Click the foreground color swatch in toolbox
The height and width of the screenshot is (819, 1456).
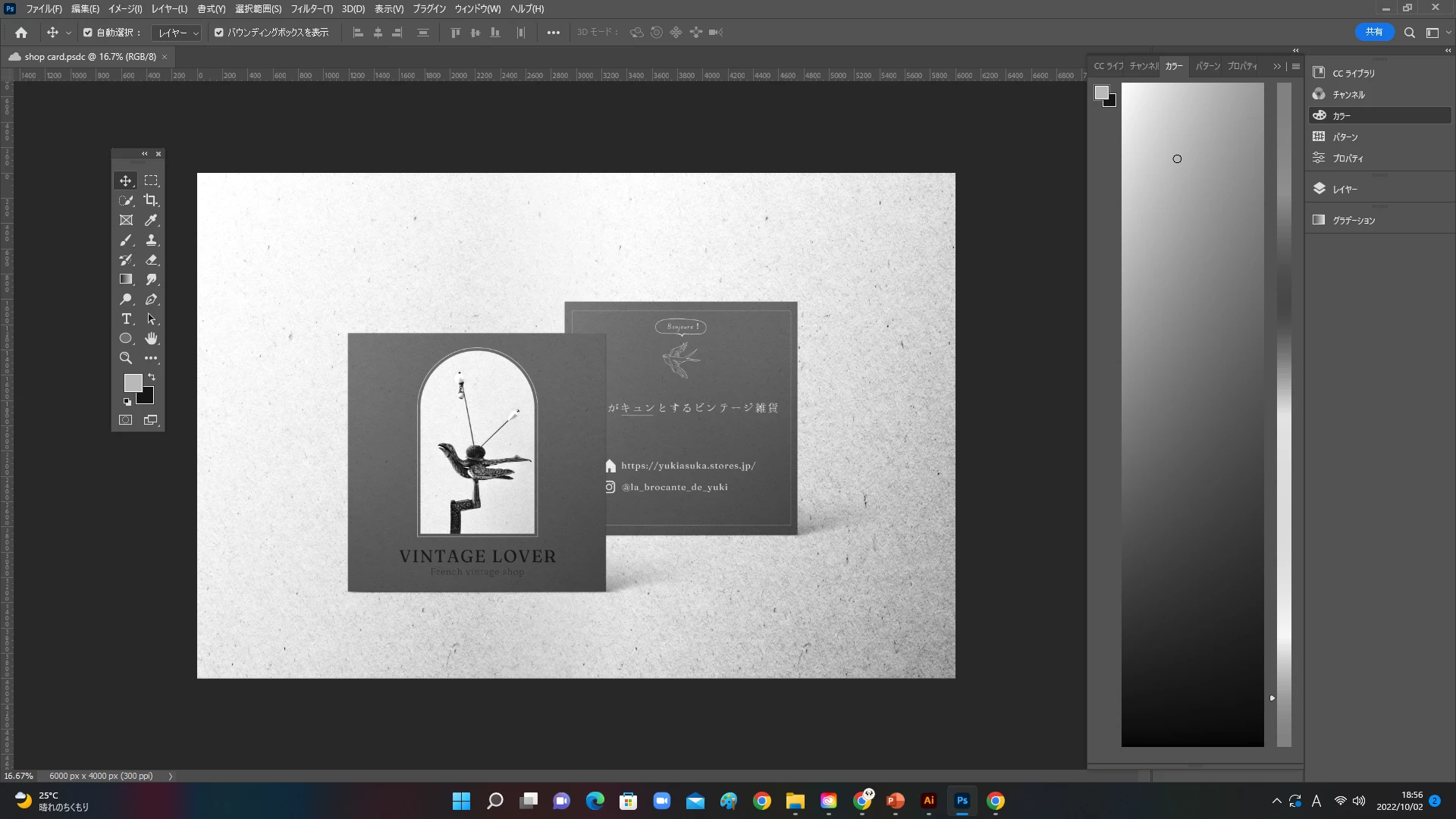pos(133,383)
